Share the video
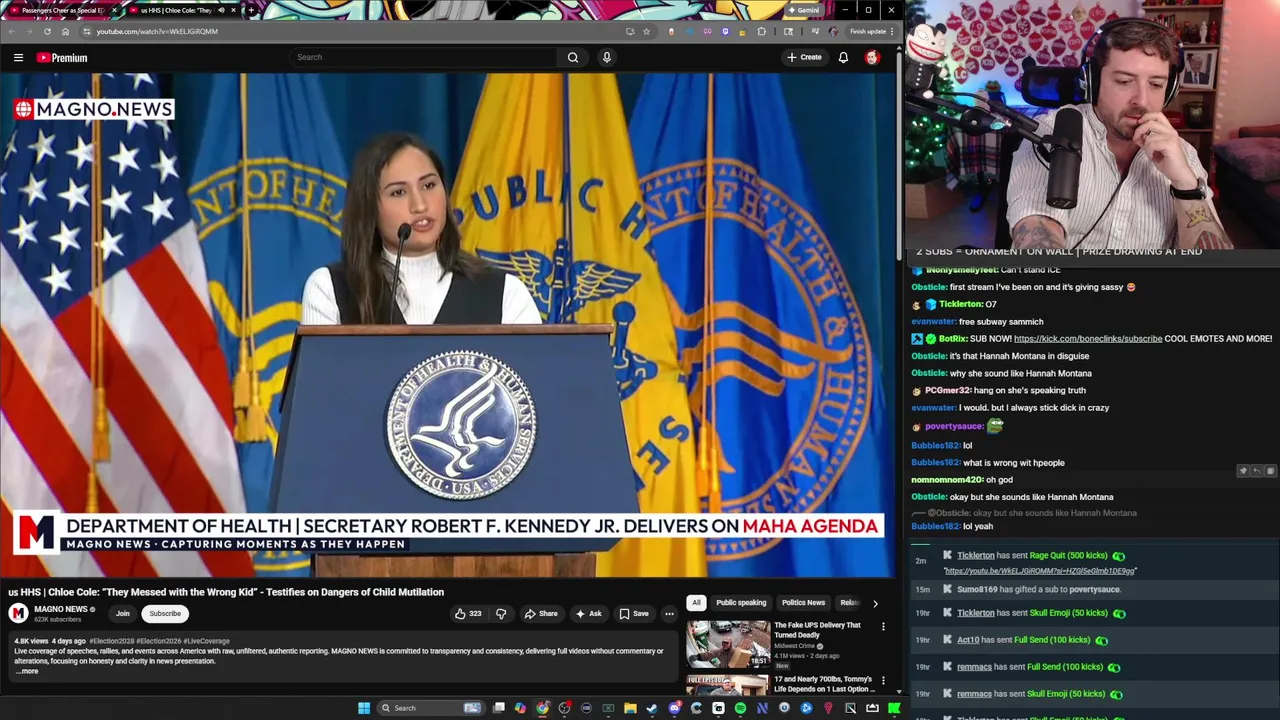Screen dimensions: 1280x720 tap(541, 613)
